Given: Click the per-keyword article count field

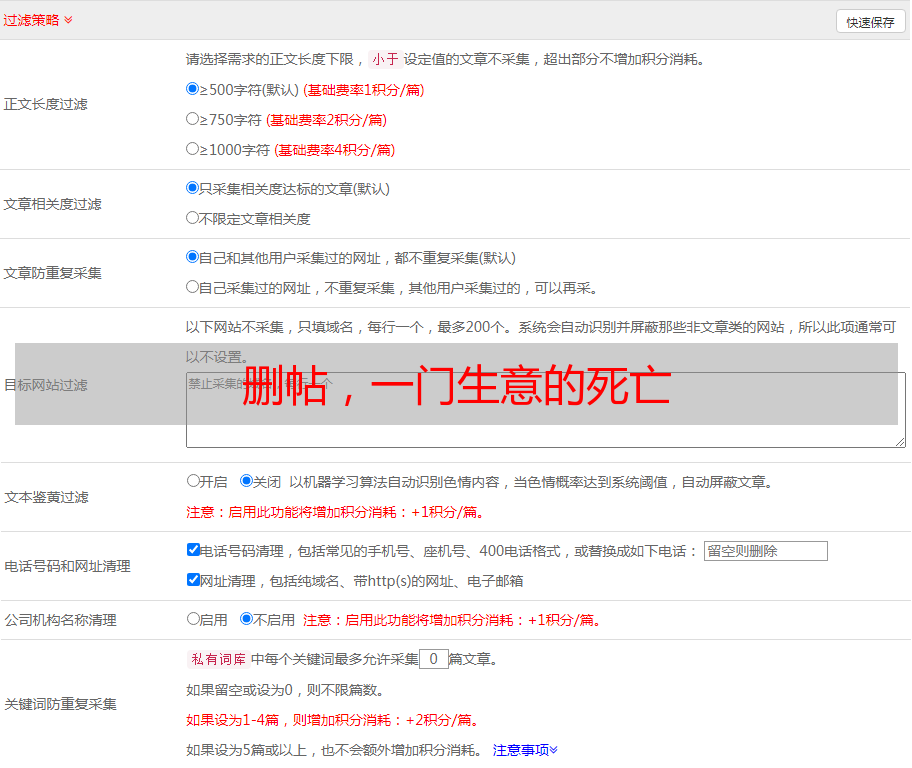Looking at the screenshot, I should (x=433, y=659).
